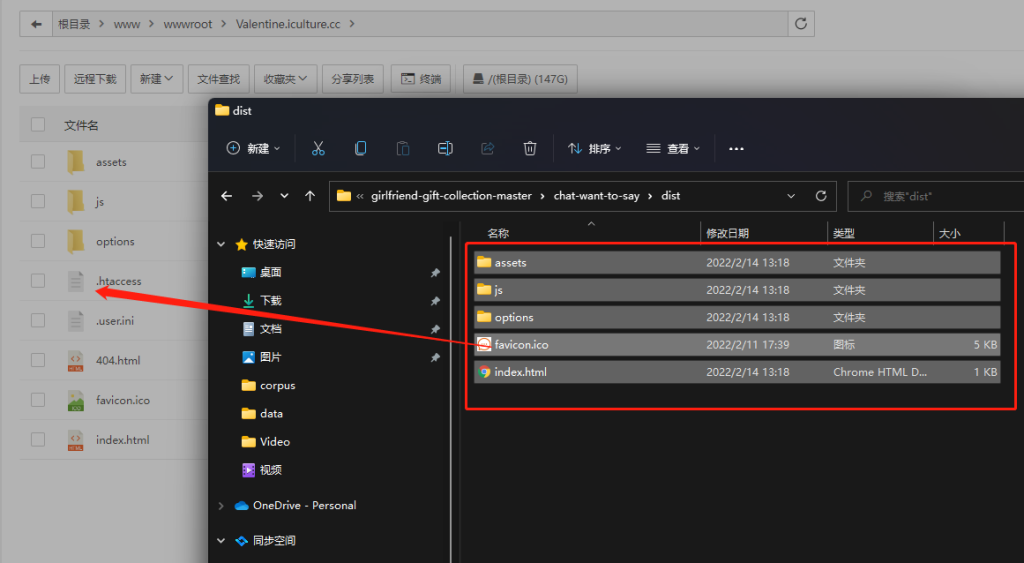
Task: Click the Rename icon in Explorer toolbar
Action: point(445,148)
